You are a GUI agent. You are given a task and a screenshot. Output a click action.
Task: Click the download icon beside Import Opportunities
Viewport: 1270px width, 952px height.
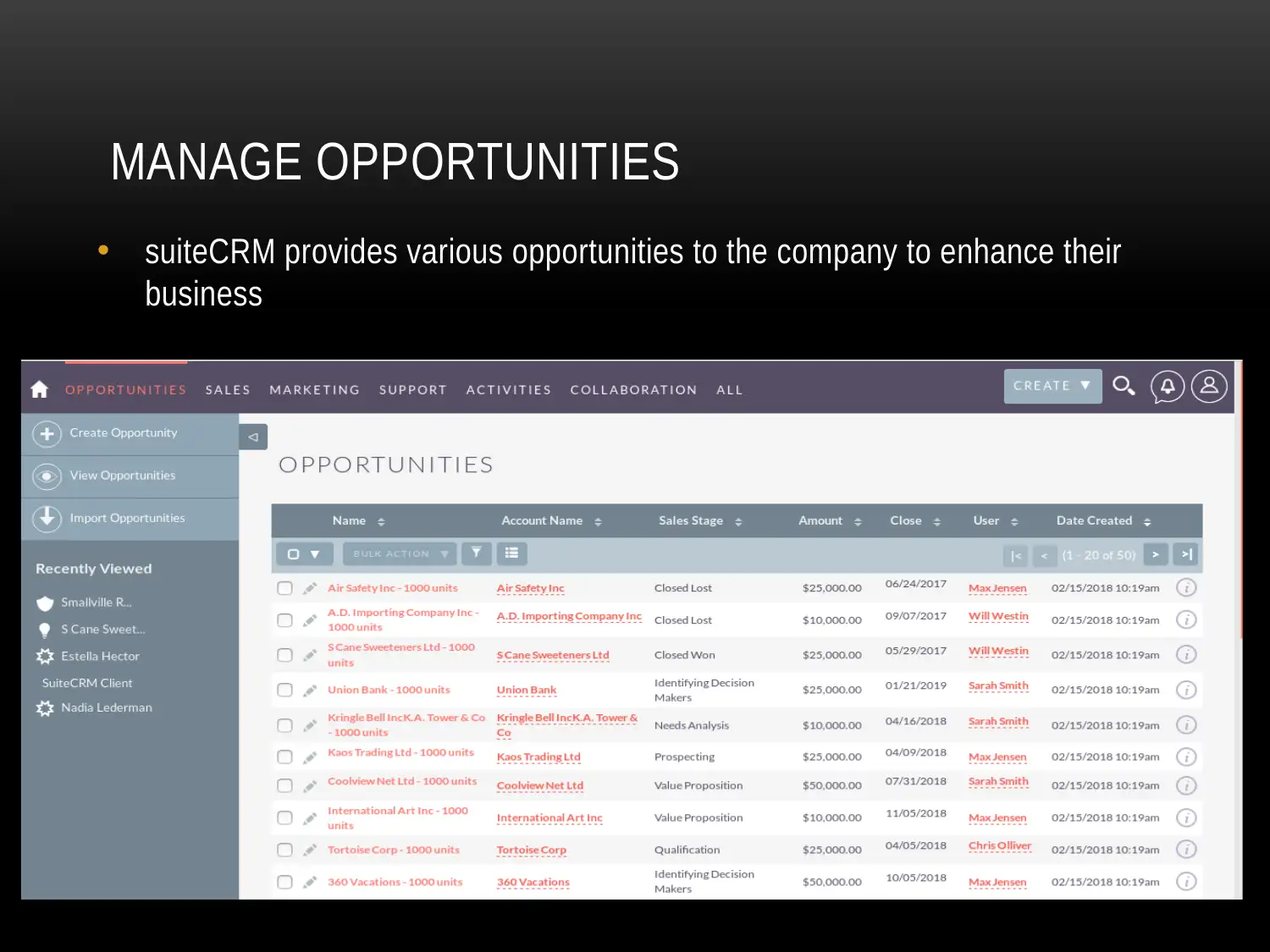click(x=47, y=518)
